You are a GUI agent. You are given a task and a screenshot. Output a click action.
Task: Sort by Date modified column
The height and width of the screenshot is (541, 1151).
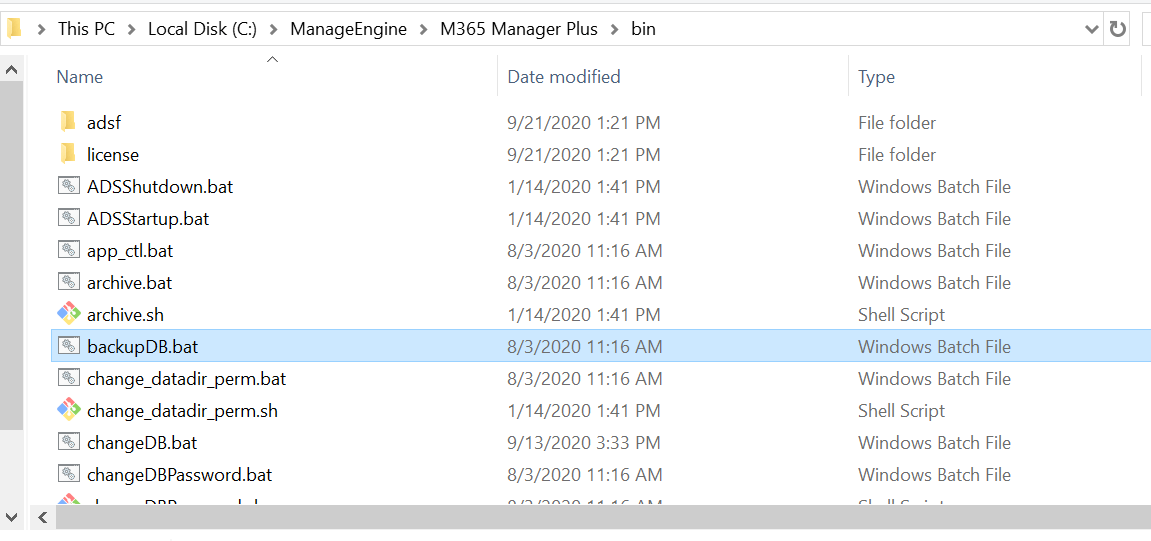(564, 77)
